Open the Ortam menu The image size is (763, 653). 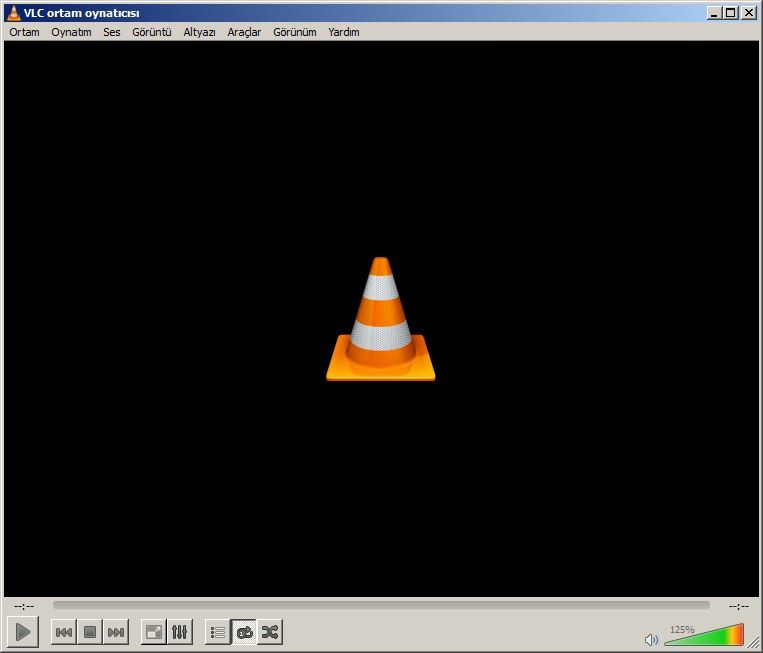(x=24, y=32)
